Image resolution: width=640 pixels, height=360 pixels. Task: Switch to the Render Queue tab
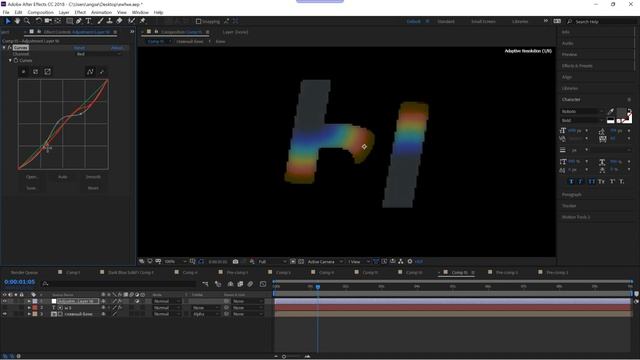click(24, 272)
